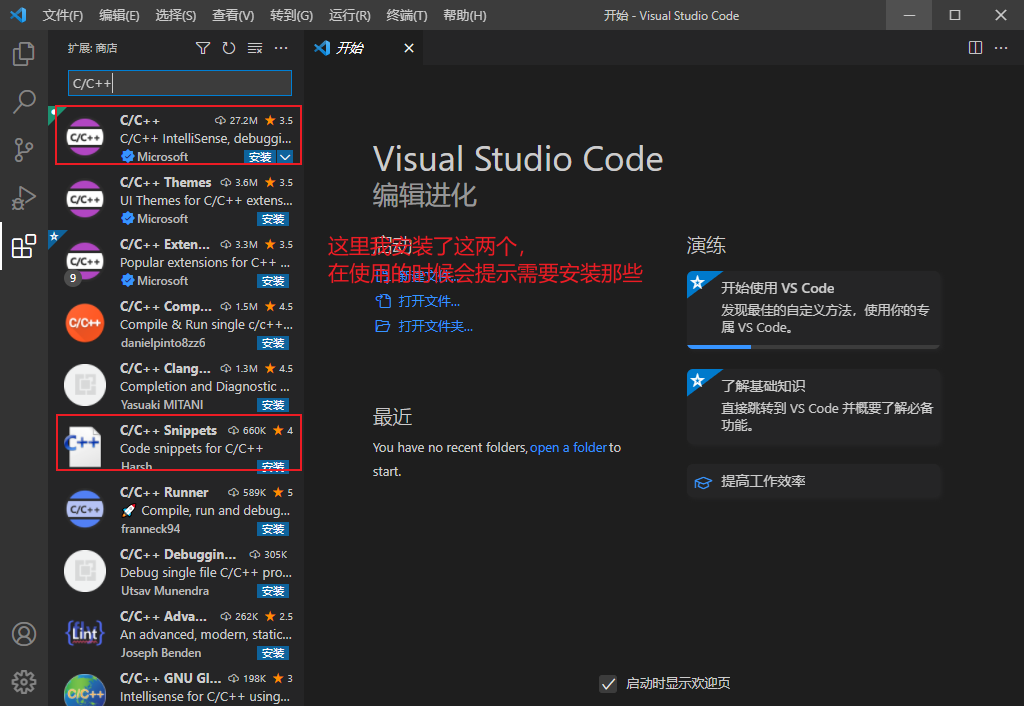
Task: Open editor more actions menu
Action: pyautogui.click(x=1000, y=48)
